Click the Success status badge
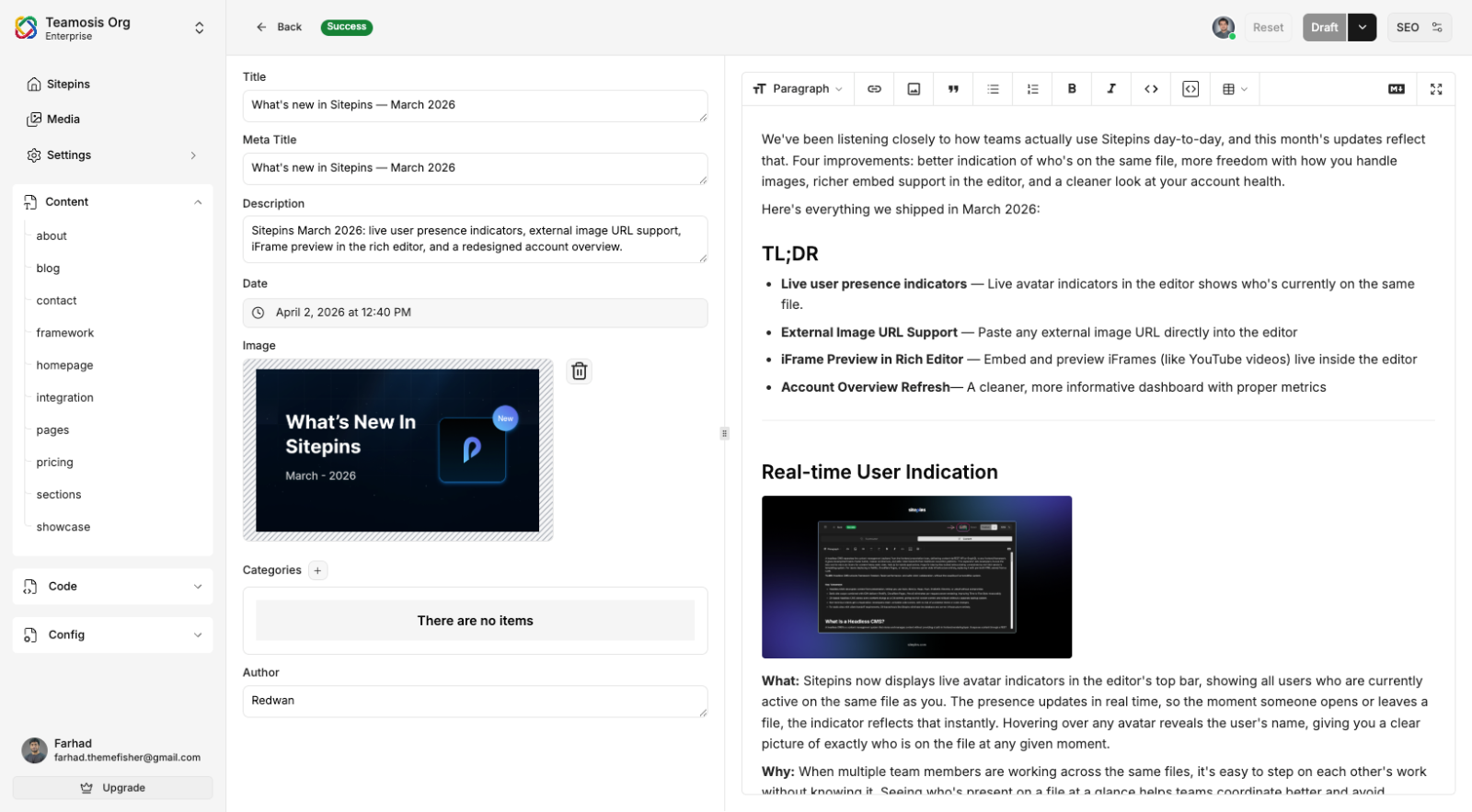Screen dimensions: 1472x812 click(347, 27)
